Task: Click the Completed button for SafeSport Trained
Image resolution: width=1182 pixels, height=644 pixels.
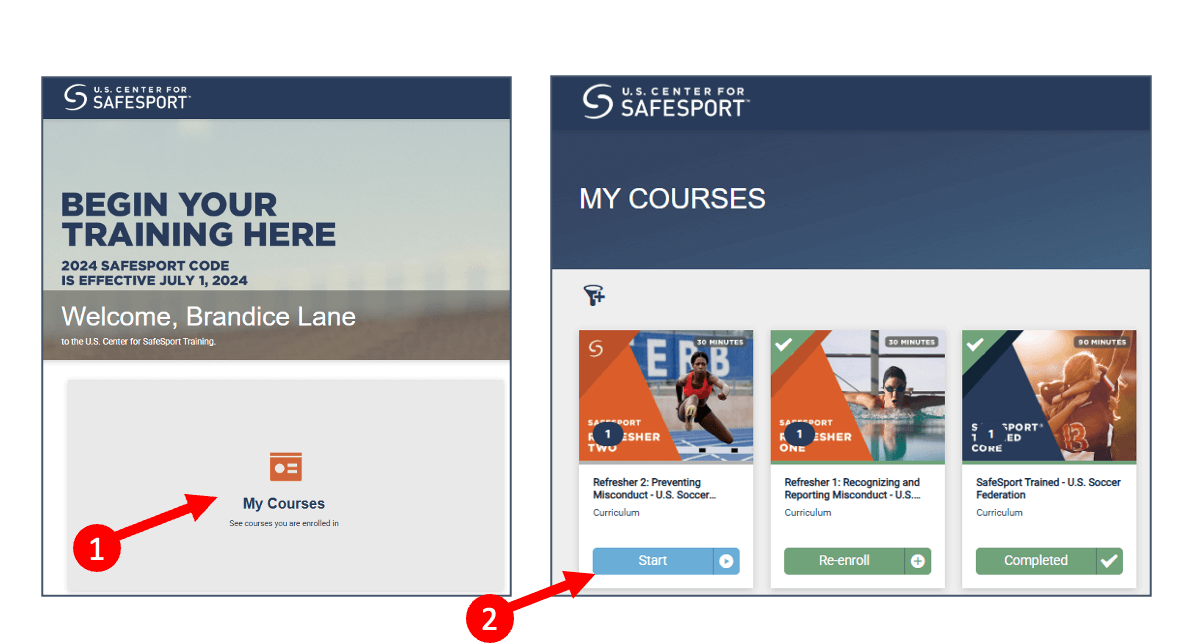Action: point(1049,561)
